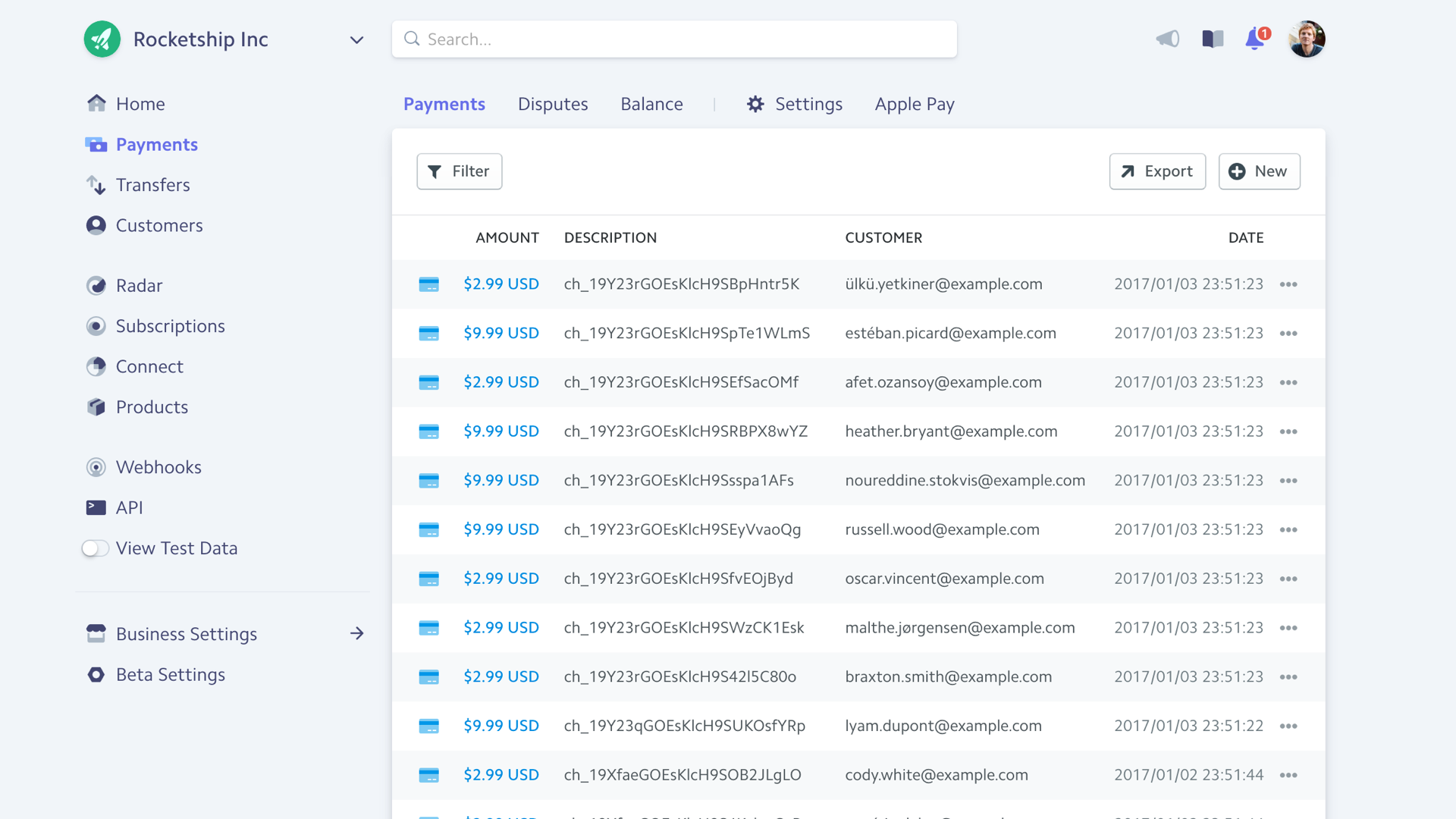Click the API terminal icon
Screen dimensions: 1456x819
(96, 507)
